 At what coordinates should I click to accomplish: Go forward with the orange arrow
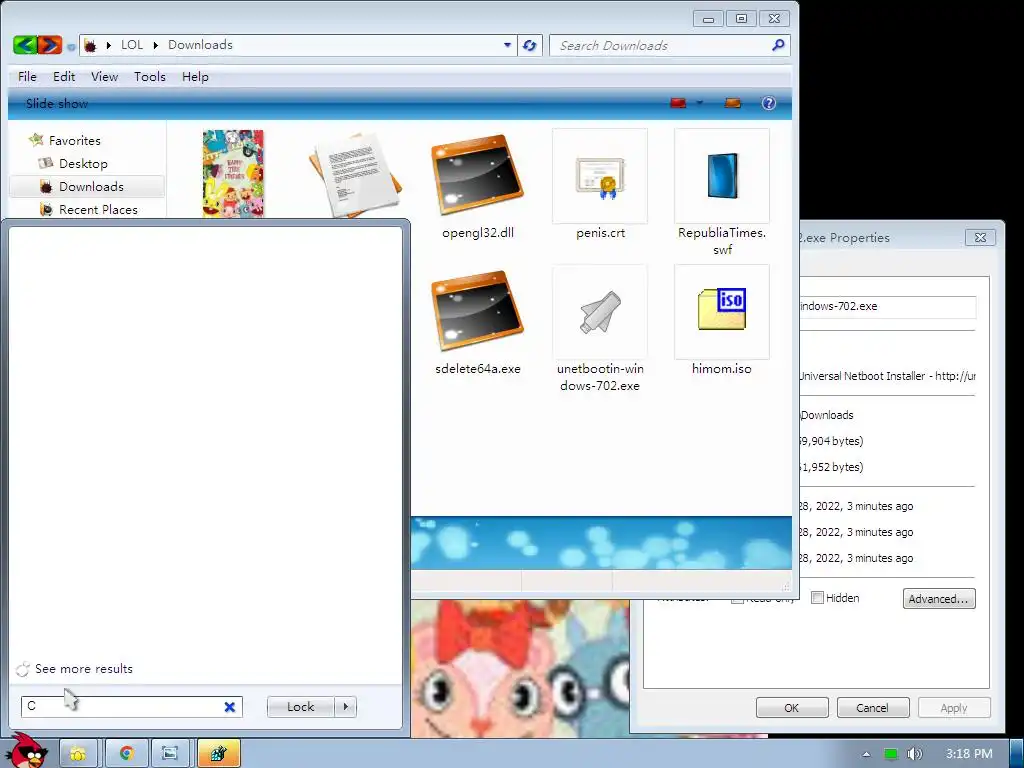click(x=50, y=45)
